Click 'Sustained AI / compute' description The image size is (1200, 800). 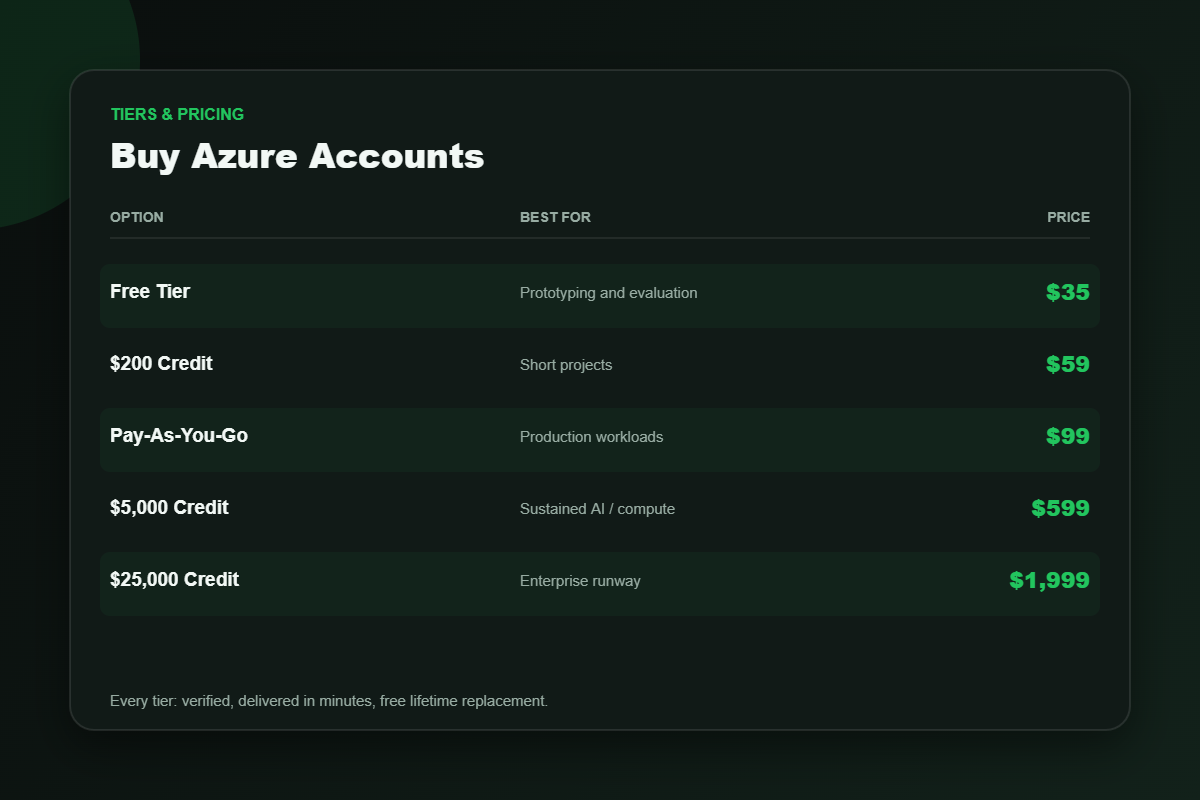click(598, 509)
